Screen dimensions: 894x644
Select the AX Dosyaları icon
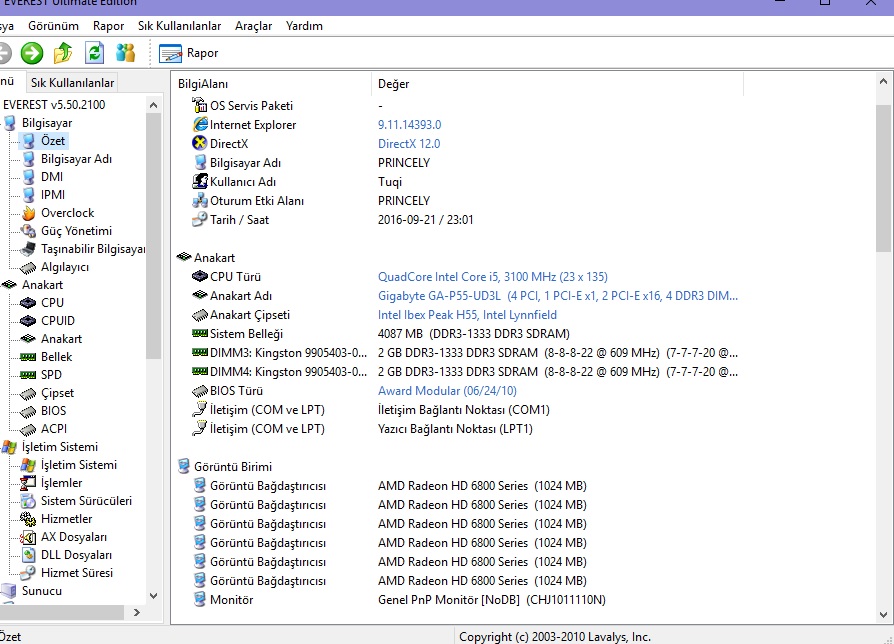coord(29,537)
